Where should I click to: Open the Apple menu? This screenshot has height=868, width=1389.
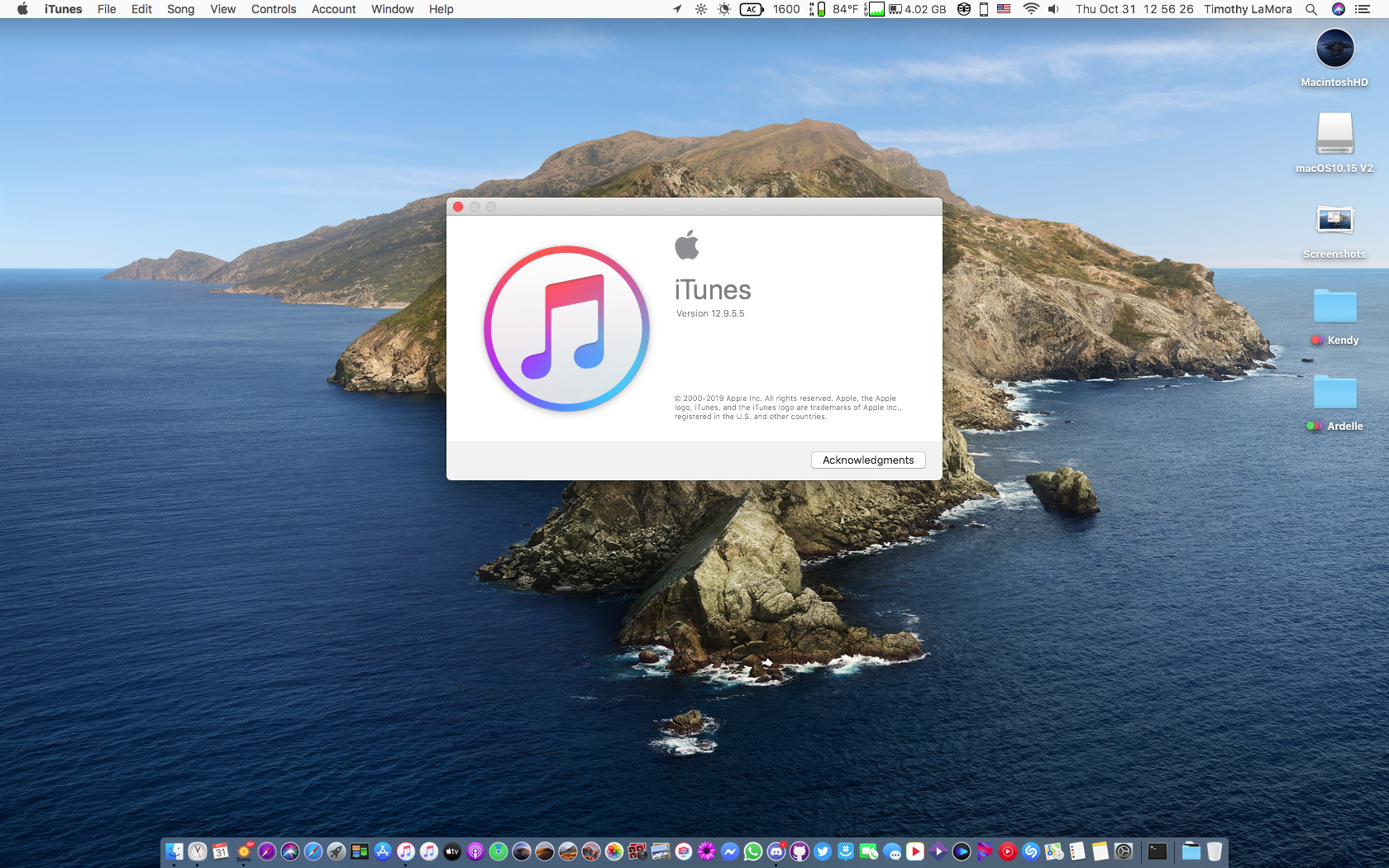pyautogui.click(x=22, y=9)
